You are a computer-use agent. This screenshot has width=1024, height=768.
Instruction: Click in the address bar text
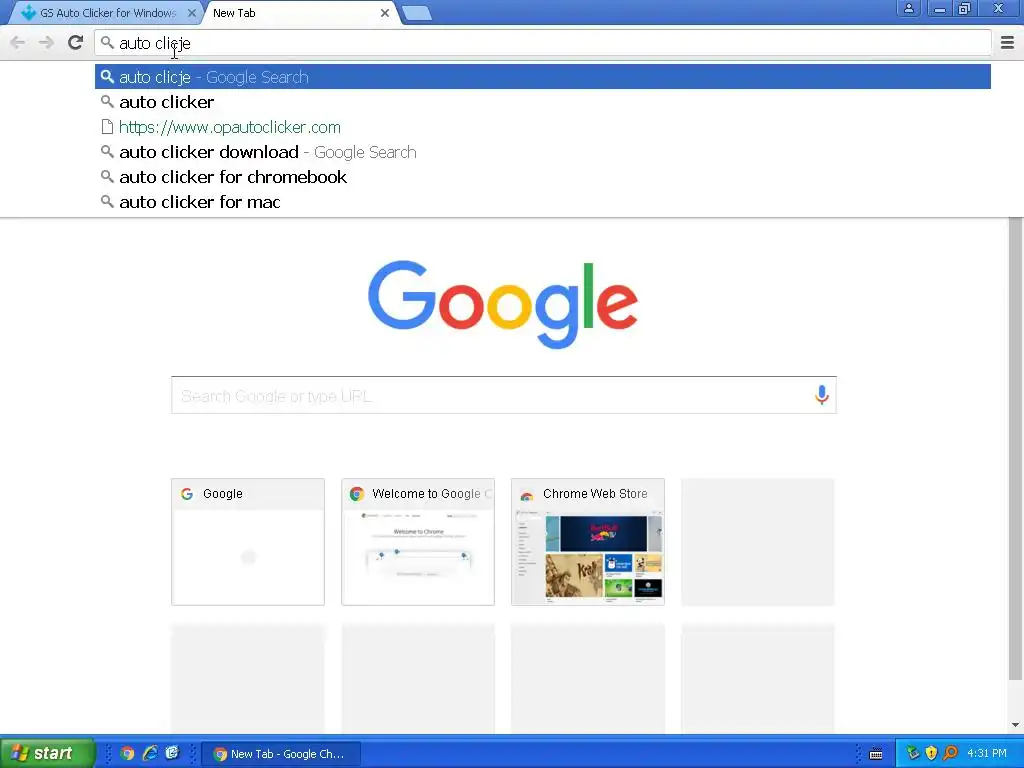tap(155, 43)
